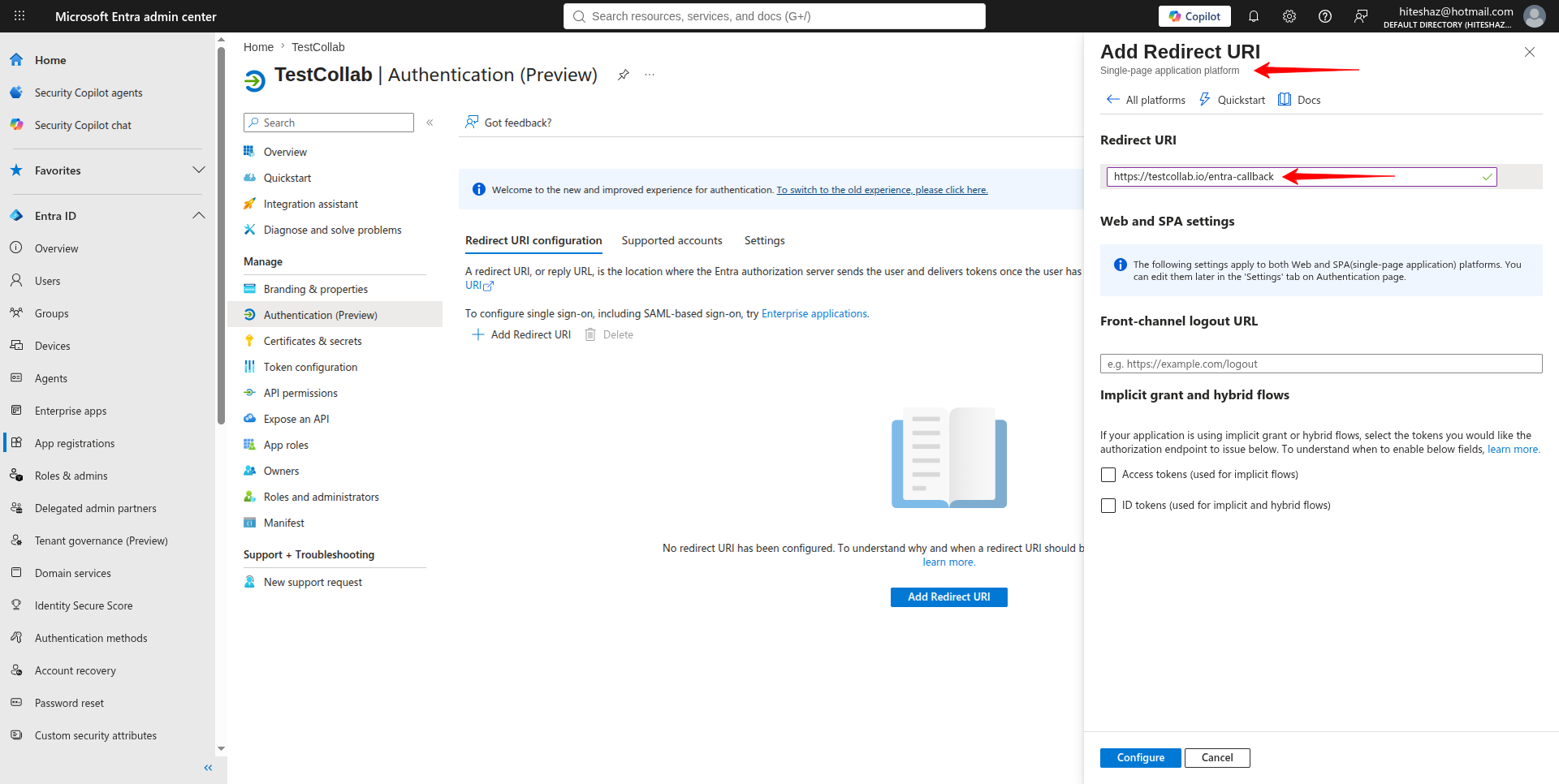Enable Access tokens for implicit flows
Viewport: 1559px width, 784px height.
click(1108, 475)
